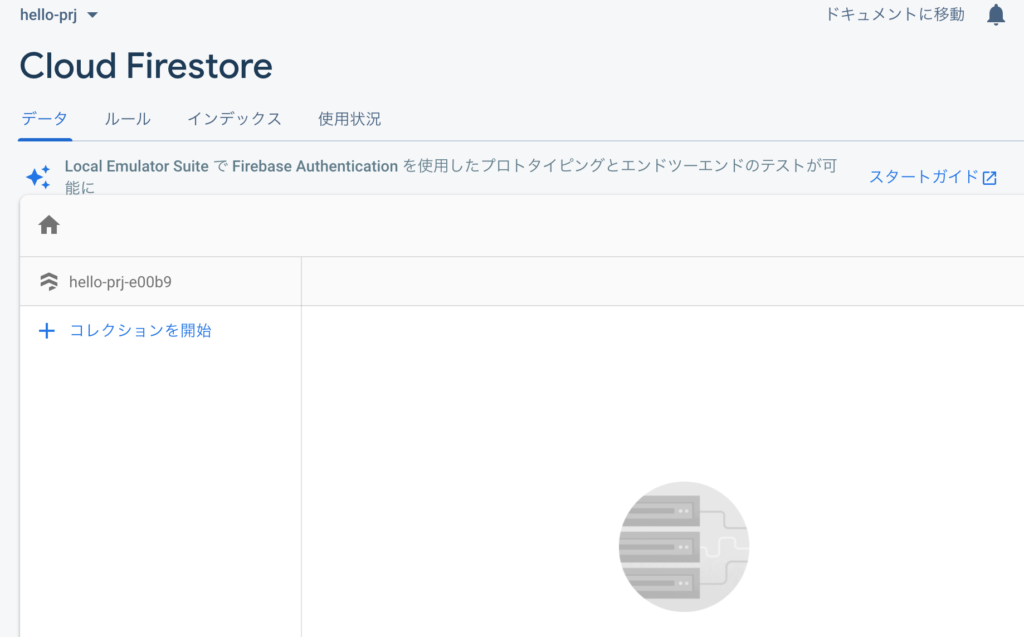Click the external link icon beside スタートガイド
This screenshot has width=1024, height=637.
pos(990,176)
